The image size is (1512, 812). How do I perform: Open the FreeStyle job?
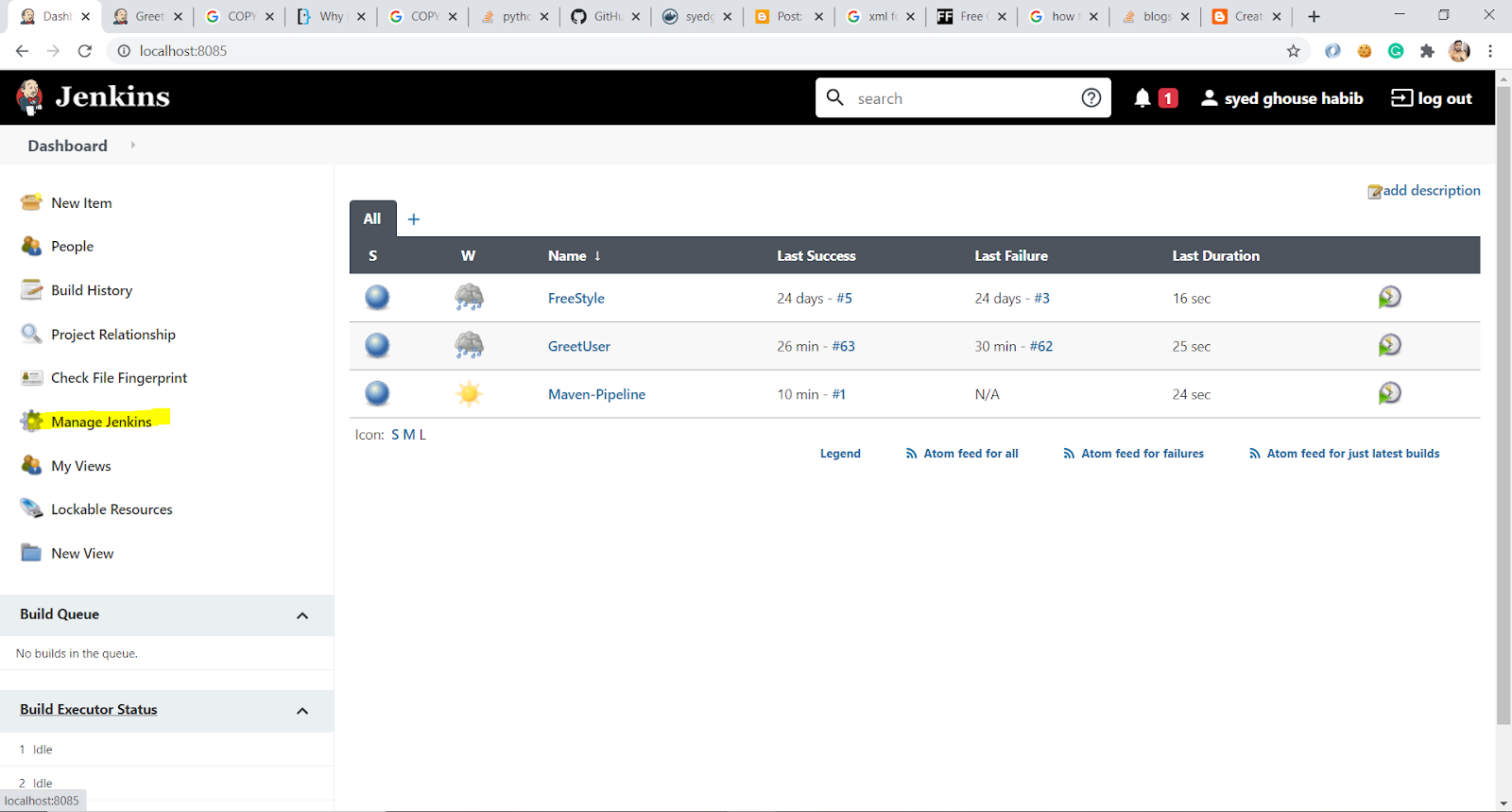[576, 298]
